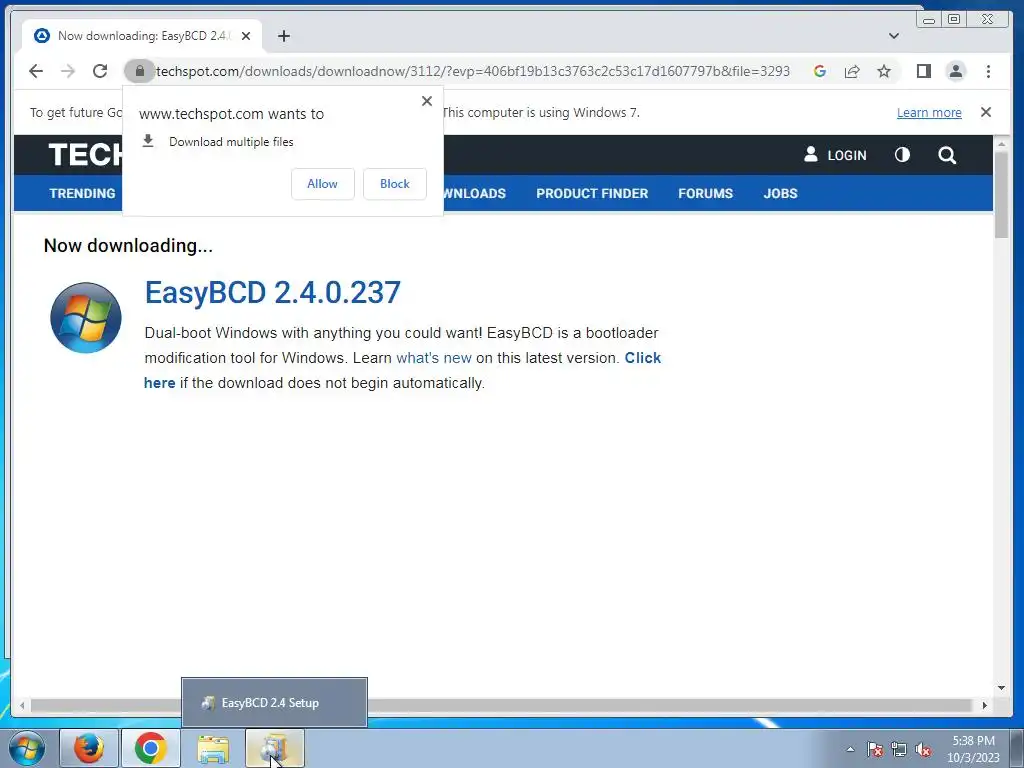Image resolution: width=1024 pixels, height=768 pixels.
Task: Open the clock showing 5:38 PM
Action: coord(973,749)
